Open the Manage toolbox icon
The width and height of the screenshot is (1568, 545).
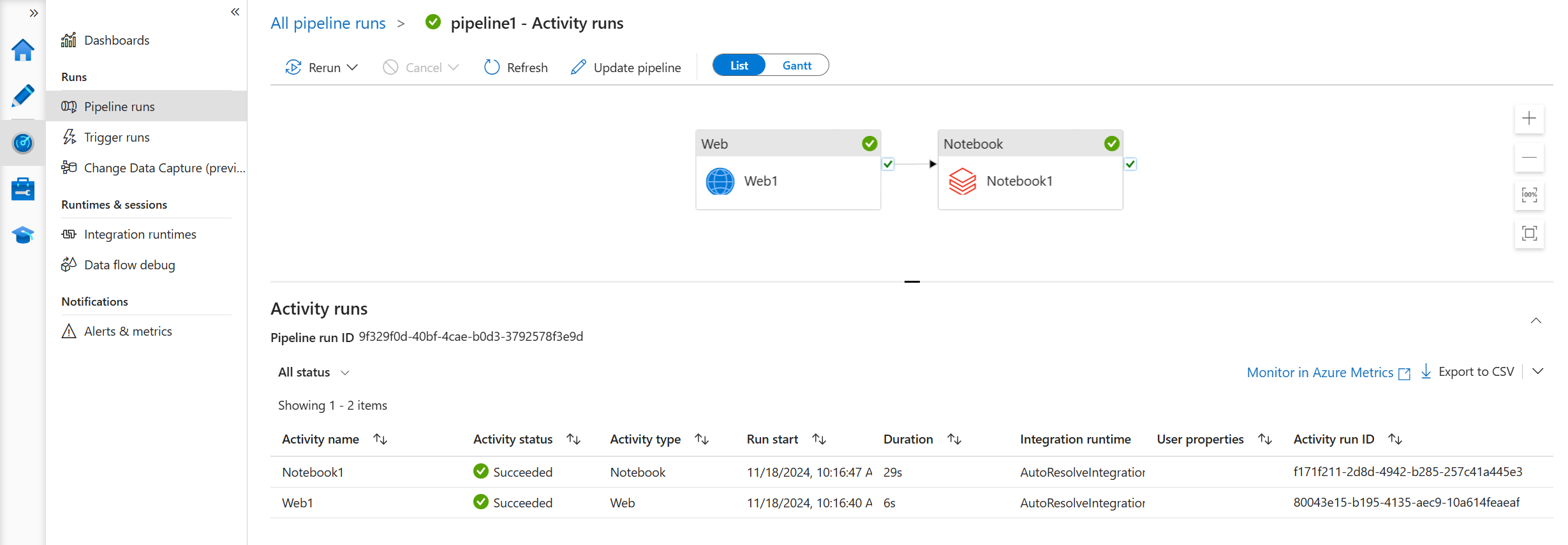tap(23, 189)
